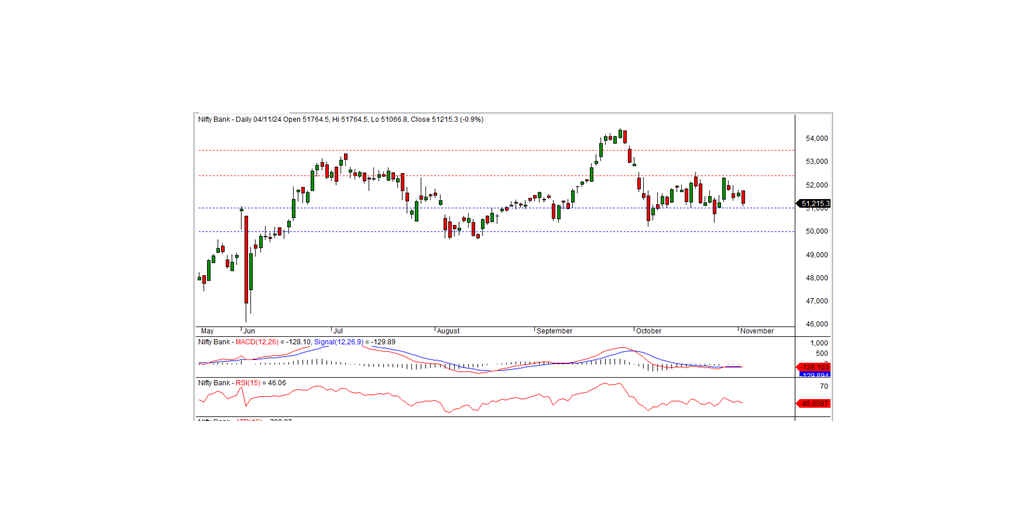Click the red MACD value tag on right axis
Viewport: 1021px width, 526px height.
812,366
